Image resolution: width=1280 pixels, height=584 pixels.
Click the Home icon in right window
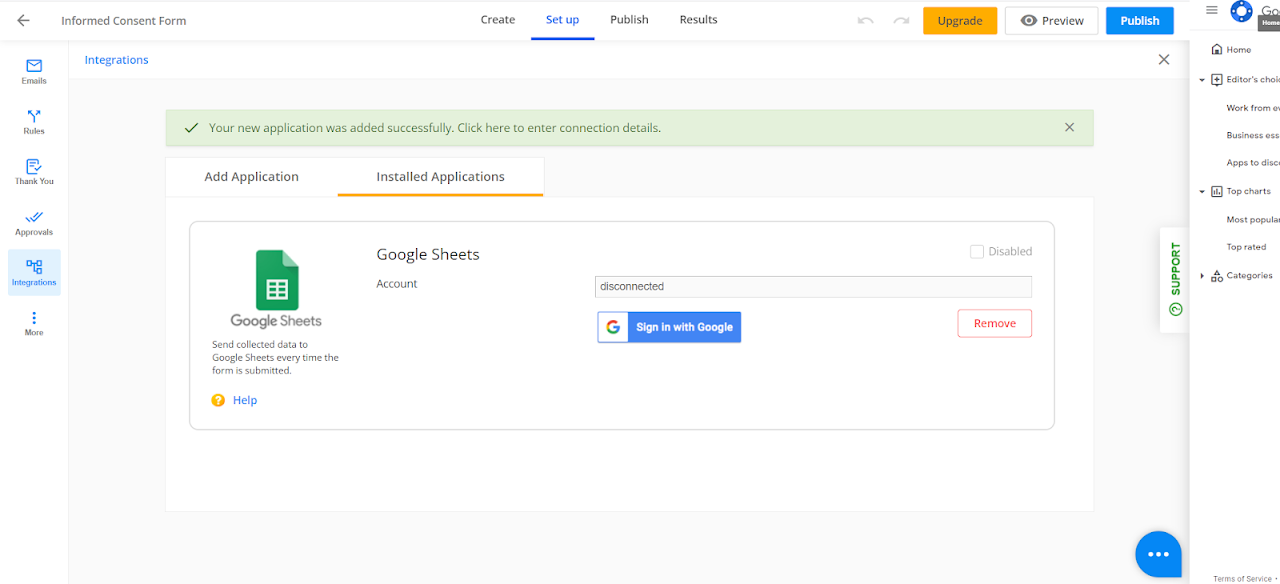coord(1217,49)
